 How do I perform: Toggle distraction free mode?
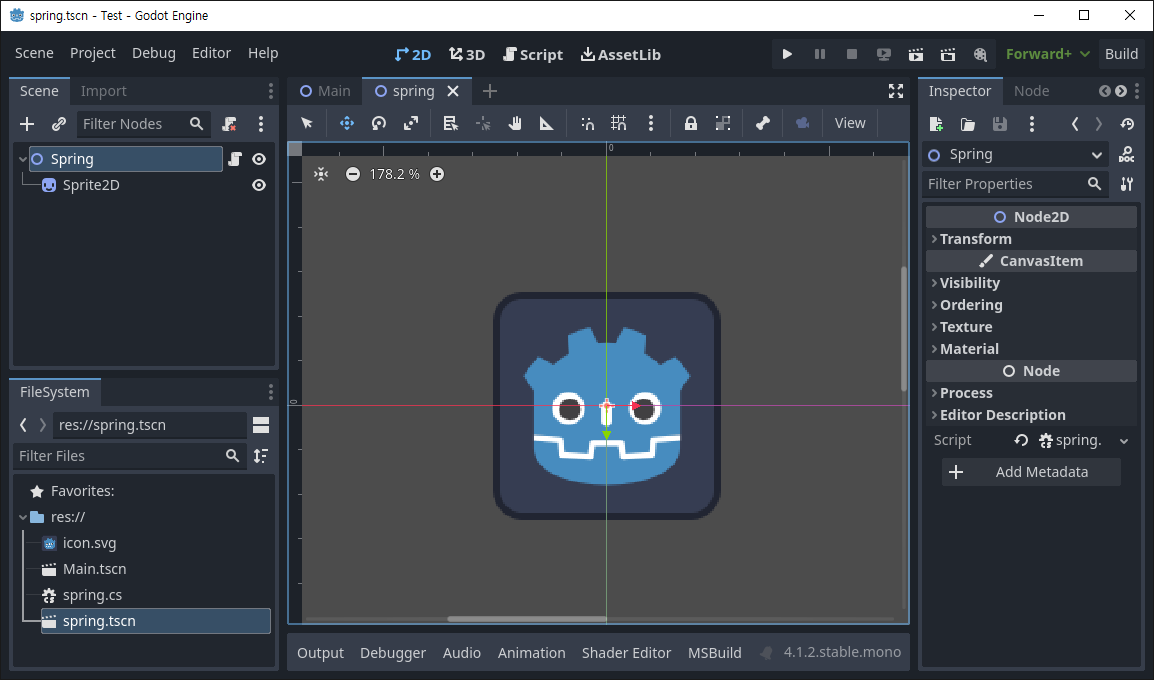pos(896,91)
